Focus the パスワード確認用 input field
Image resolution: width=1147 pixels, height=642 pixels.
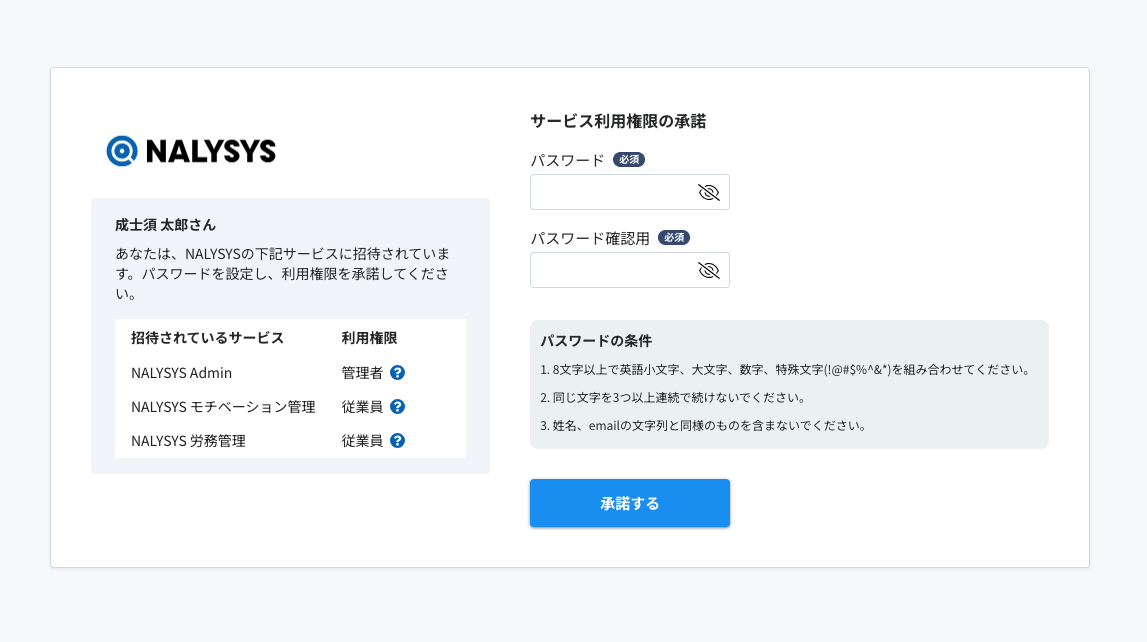[630, 271]
